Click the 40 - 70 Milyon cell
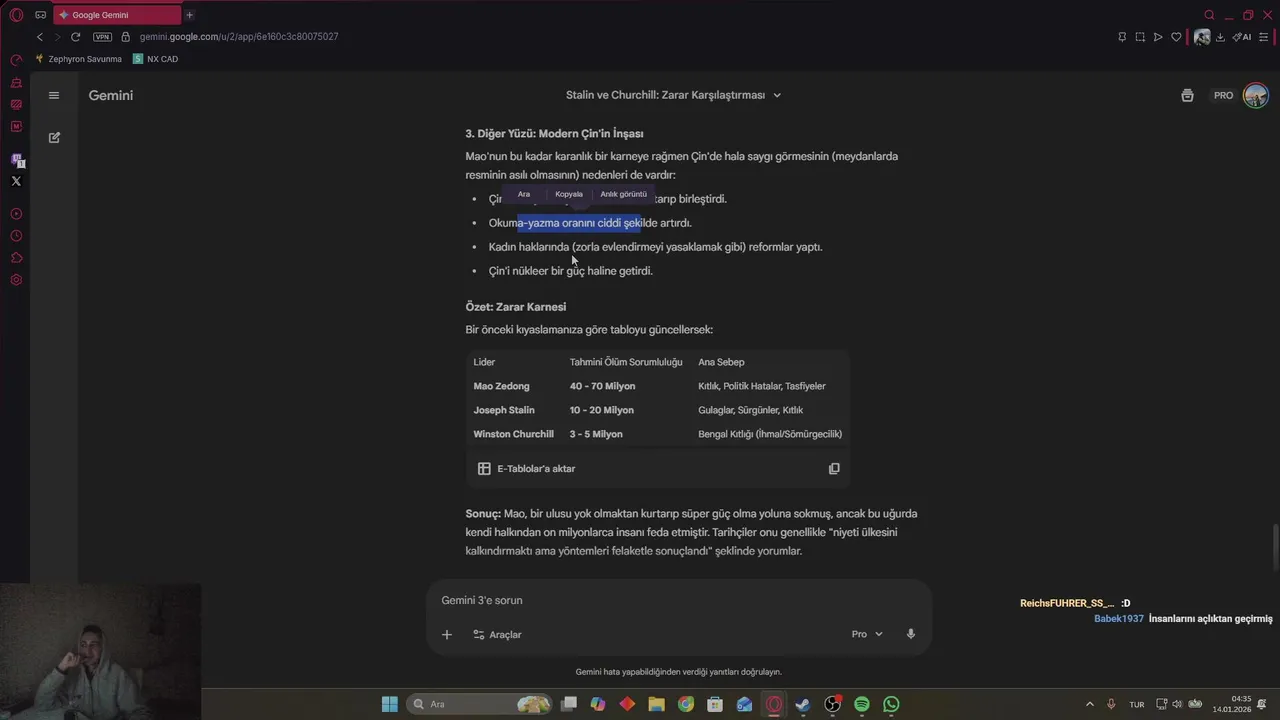The image size is (1280, 720). point(602,386)
